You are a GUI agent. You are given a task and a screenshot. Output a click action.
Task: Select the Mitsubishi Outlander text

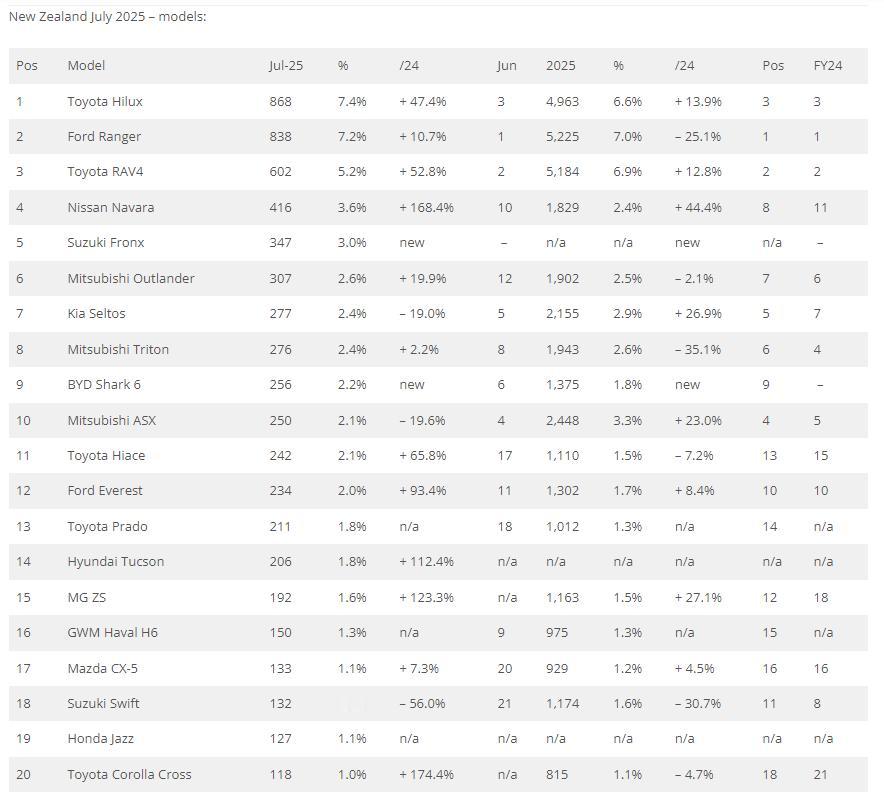(131, 278)
